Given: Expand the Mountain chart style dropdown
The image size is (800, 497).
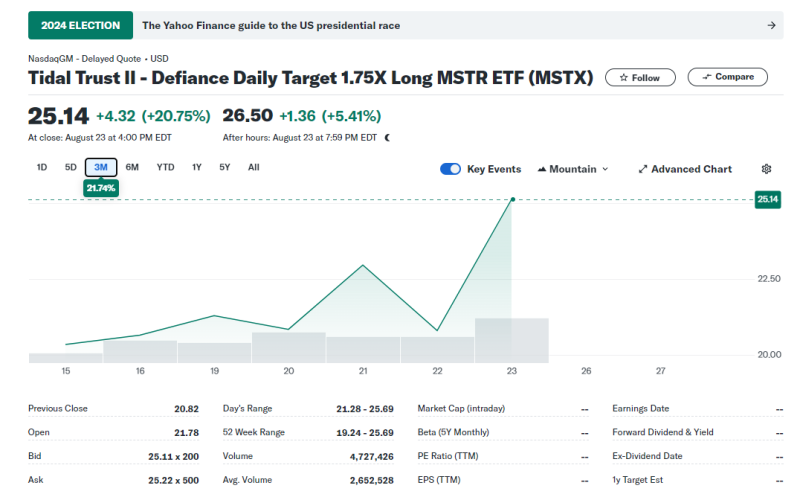Looking at the screenshot, I should point(604,169).
